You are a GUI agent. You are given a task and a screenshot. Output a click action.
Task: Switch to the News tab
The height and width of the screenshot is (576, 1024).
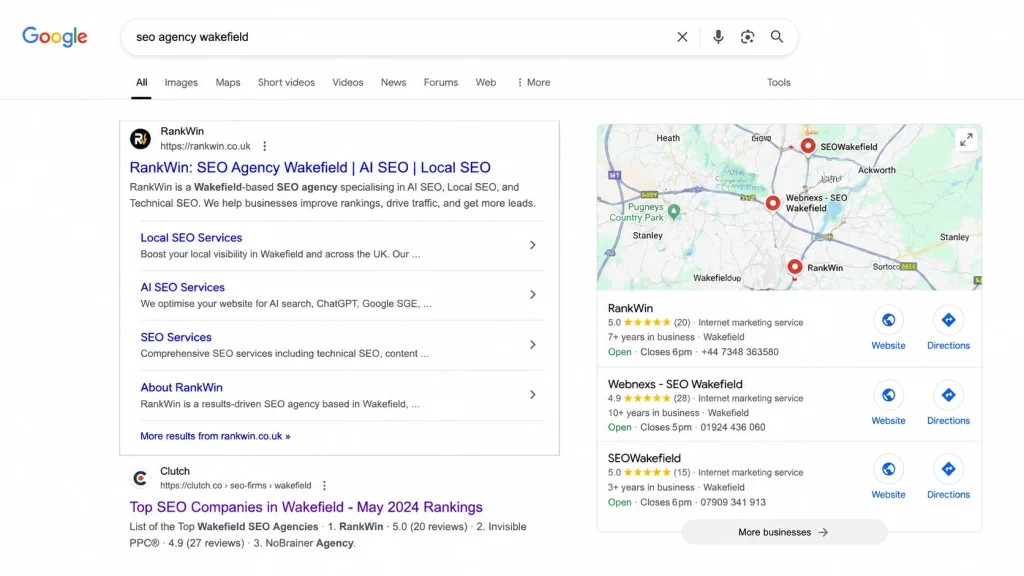click(393, 82)
